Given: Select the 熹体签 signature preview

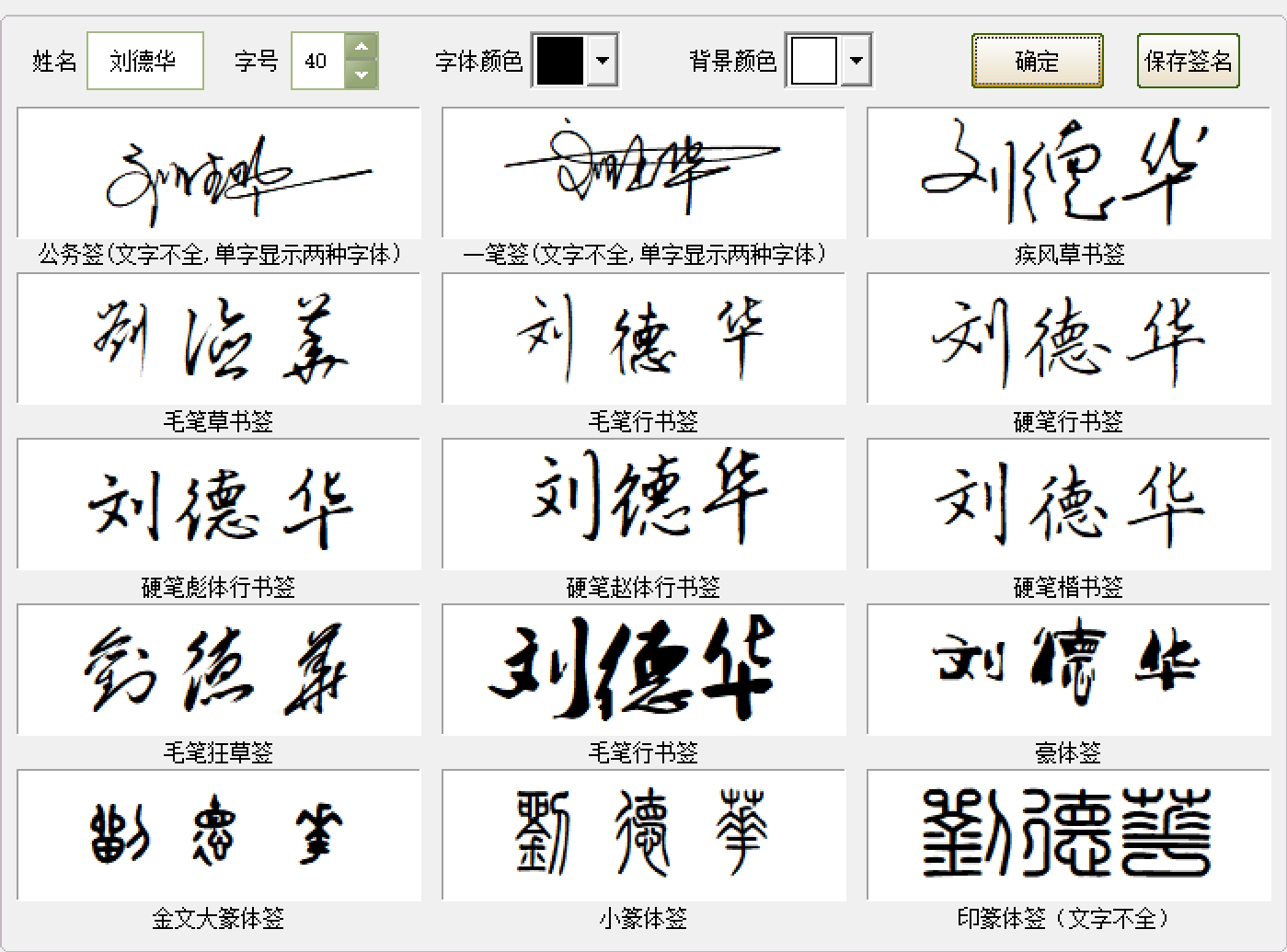Looking at the screenshot, I should [x=1069, y=670].
